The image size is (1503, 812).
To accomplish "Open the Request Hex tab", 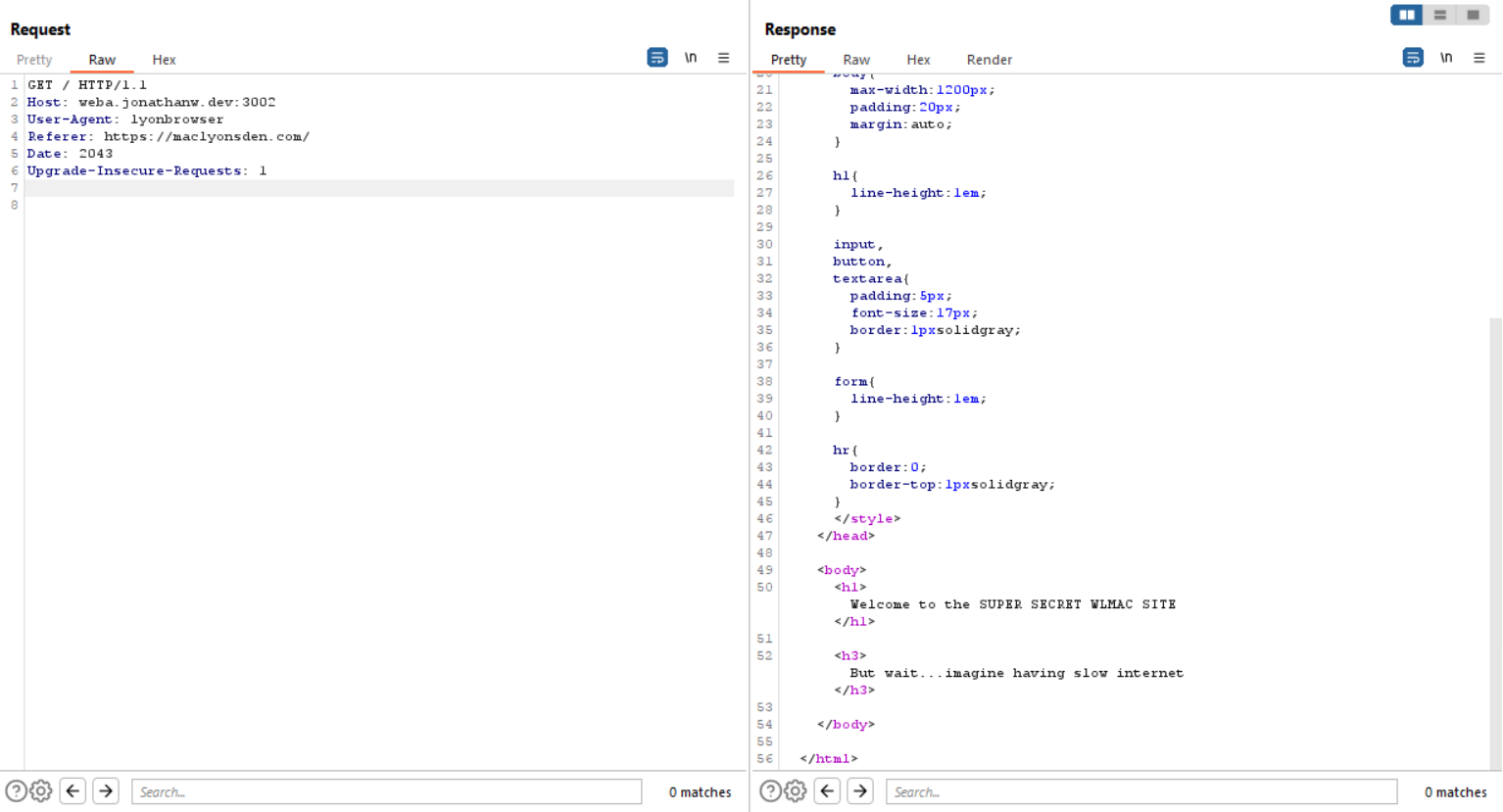I will point(164,60).
